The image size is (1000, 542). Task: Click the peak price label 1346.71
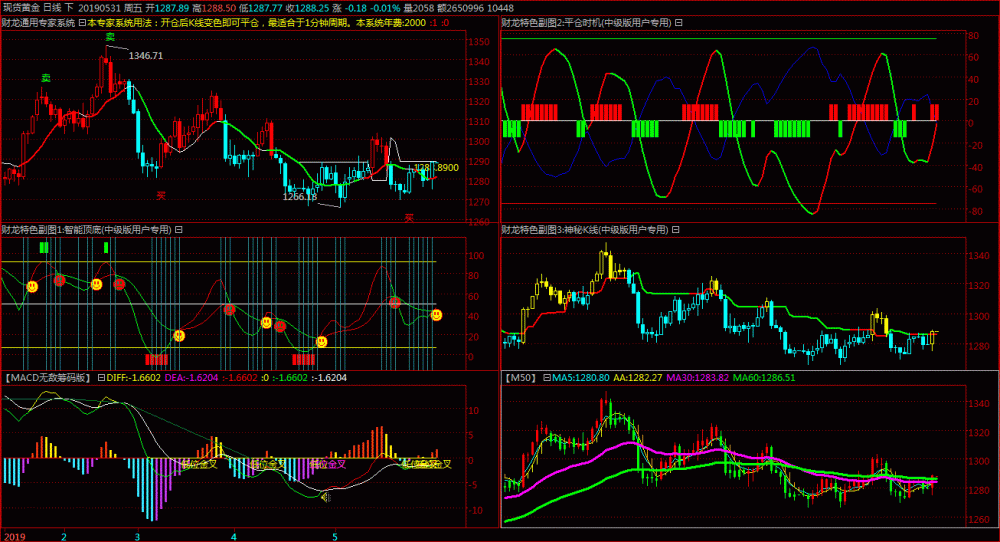click(x=146, y=56)
